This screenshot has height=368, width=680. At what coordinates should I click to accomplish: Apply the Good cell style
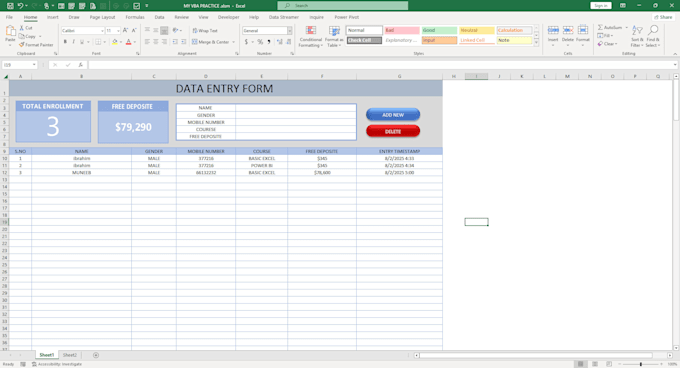tap(439, 30)
